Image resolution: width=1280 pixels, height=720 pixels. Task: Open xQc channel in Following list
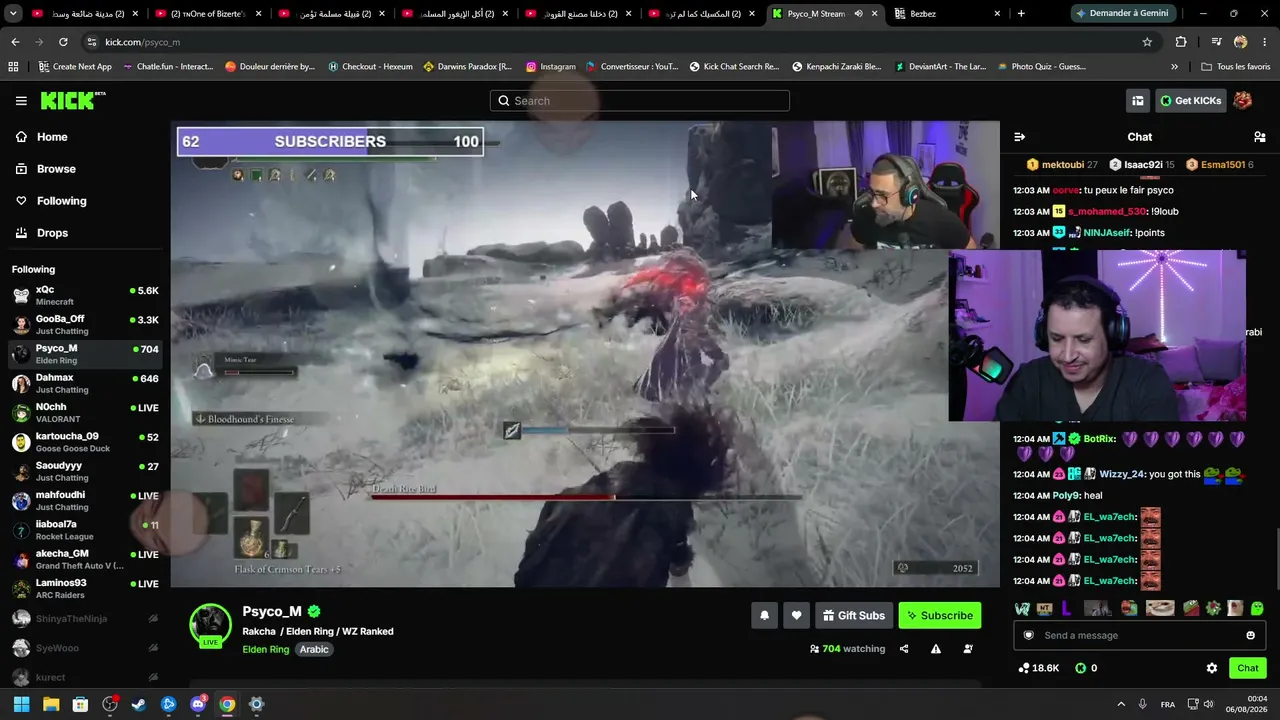[x=85, y=296]
